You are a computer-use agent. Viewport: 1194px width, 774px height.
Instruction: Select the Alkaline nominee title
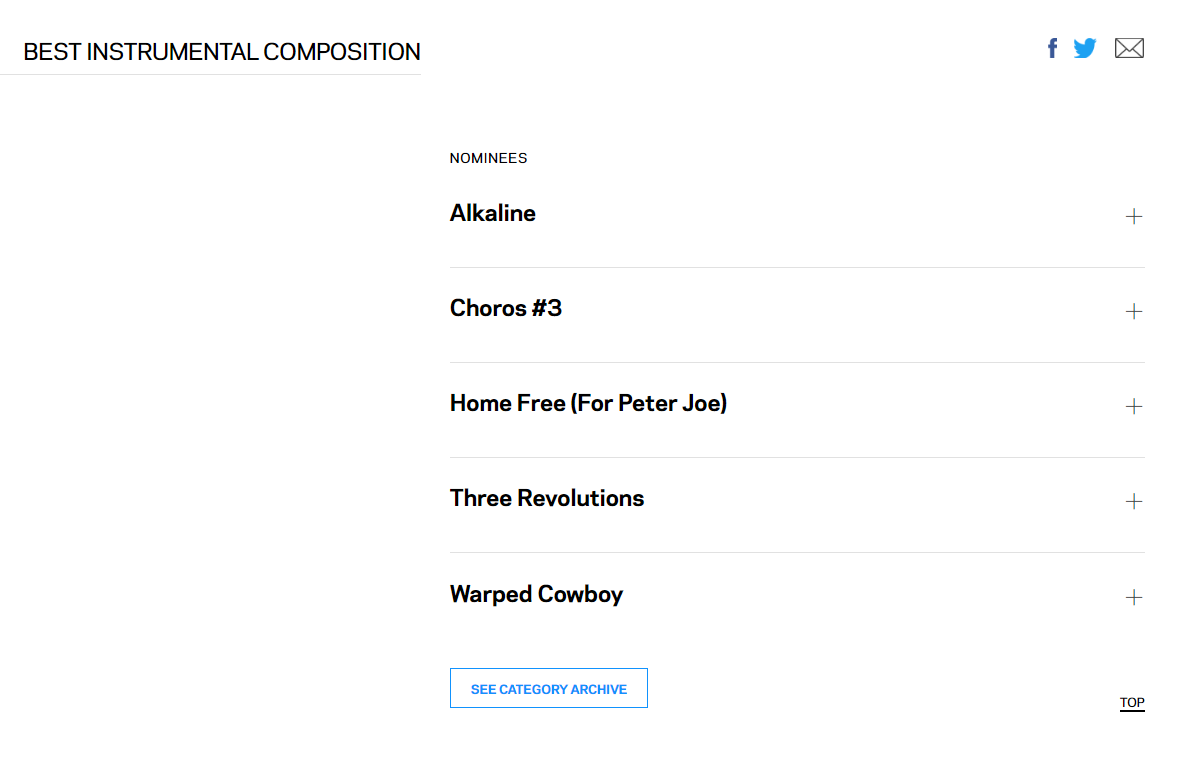tap(493, 213)
